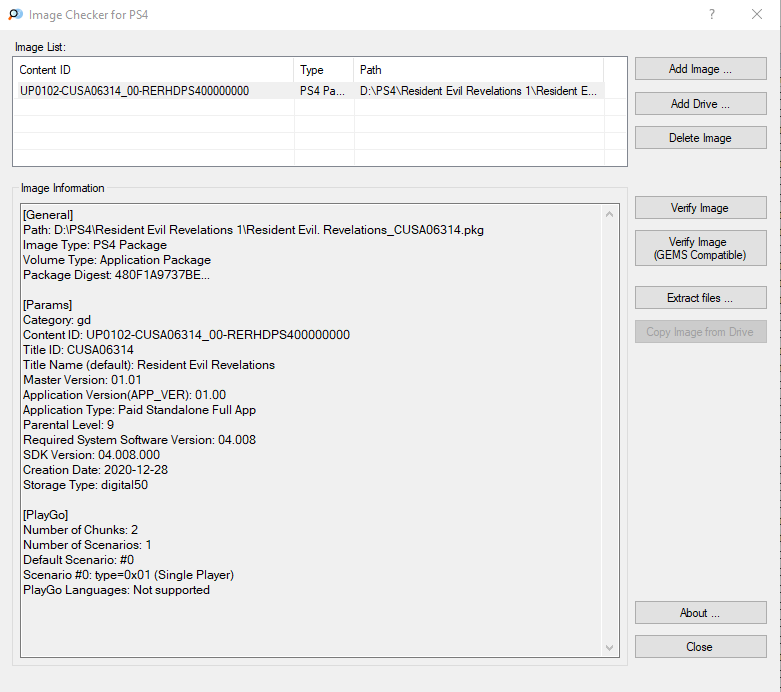Click 'Application Type: Paid Standalone Full App' line
This screenshot has width=781, height=692.
pyautogui.click(x=139, y=410)
